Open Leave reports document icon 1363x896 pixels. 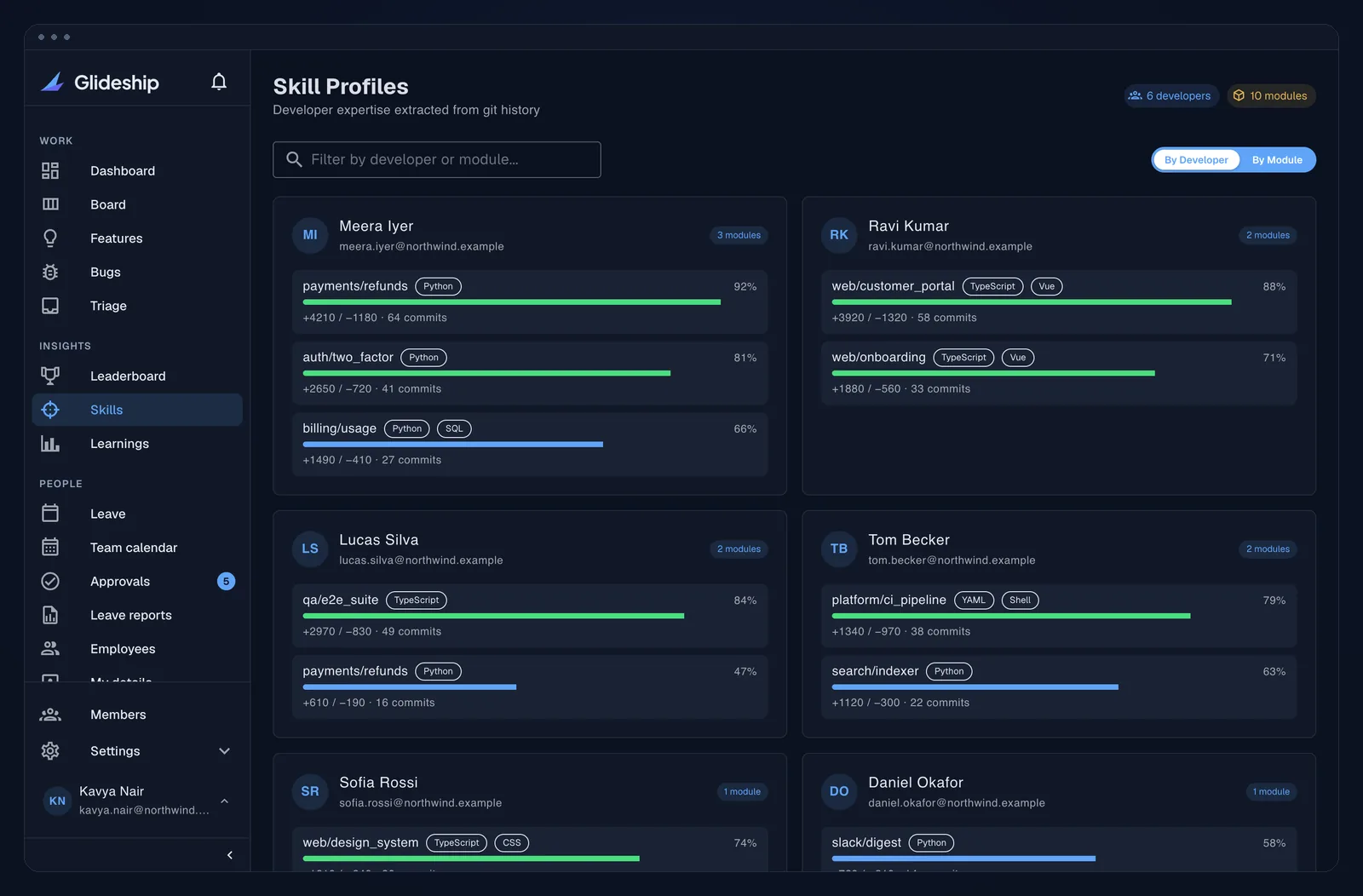tap(50, 615)
